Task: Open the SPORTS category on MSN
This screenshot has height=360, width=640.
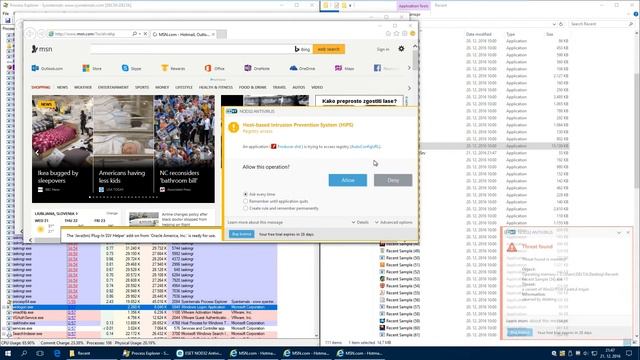Action: [142, 87]
